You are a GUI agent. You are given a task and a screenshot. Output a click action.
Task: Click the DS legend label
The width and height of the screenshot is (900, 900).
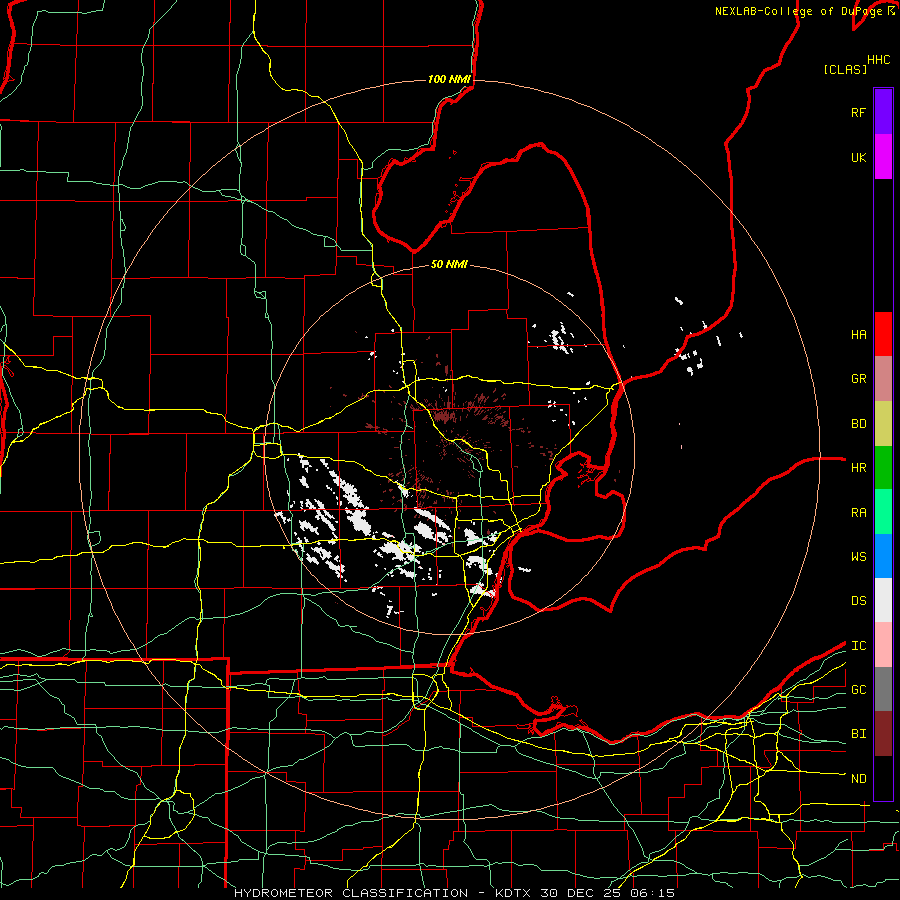pos(858,601)
